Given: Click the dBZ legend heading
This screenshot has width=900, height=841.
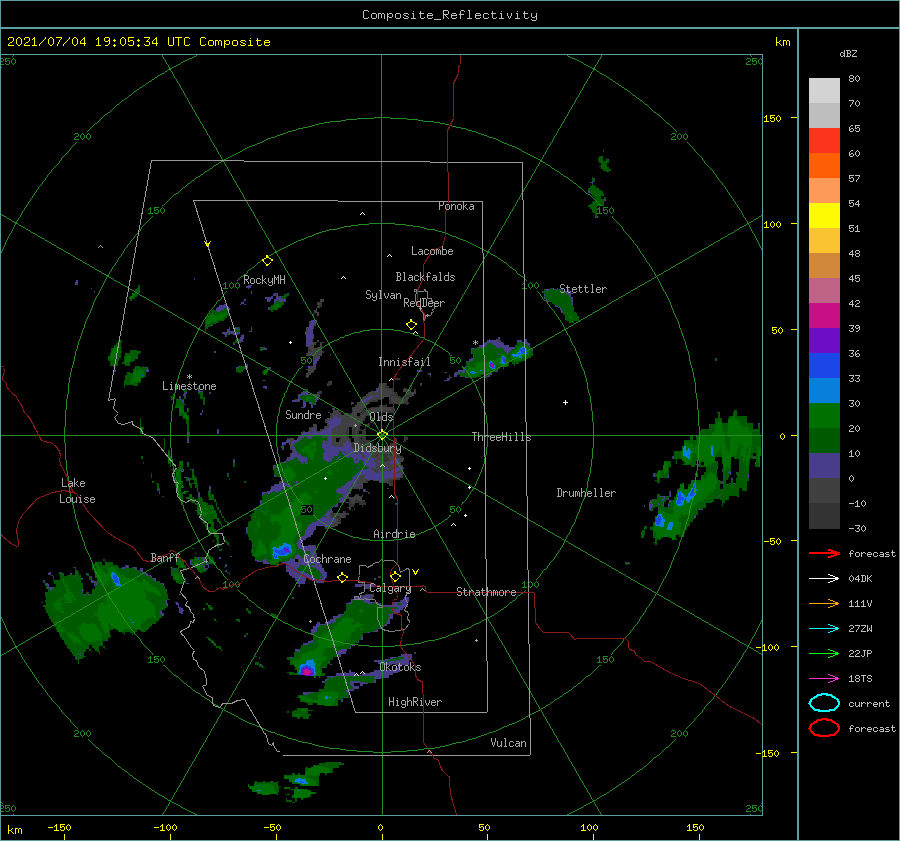Looking at the screenshot, I should (x=848, y=53).
